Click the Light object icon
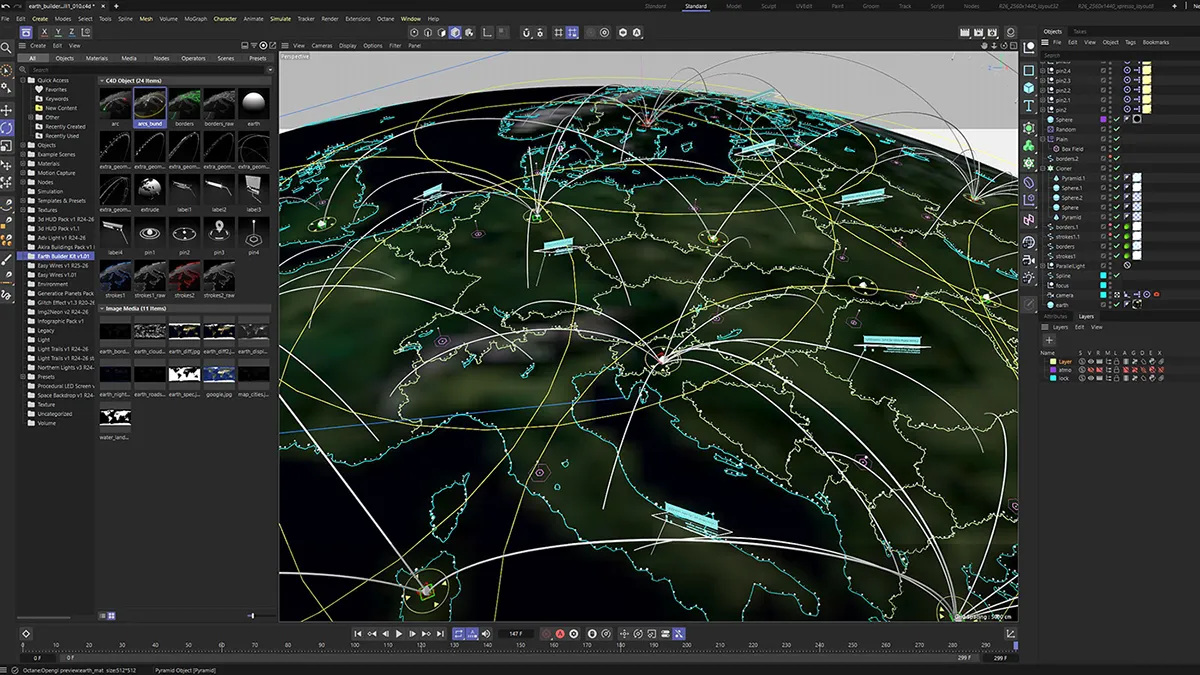Image resolution: width=1200 pixels, height=675 pixels. [1029, 281]
